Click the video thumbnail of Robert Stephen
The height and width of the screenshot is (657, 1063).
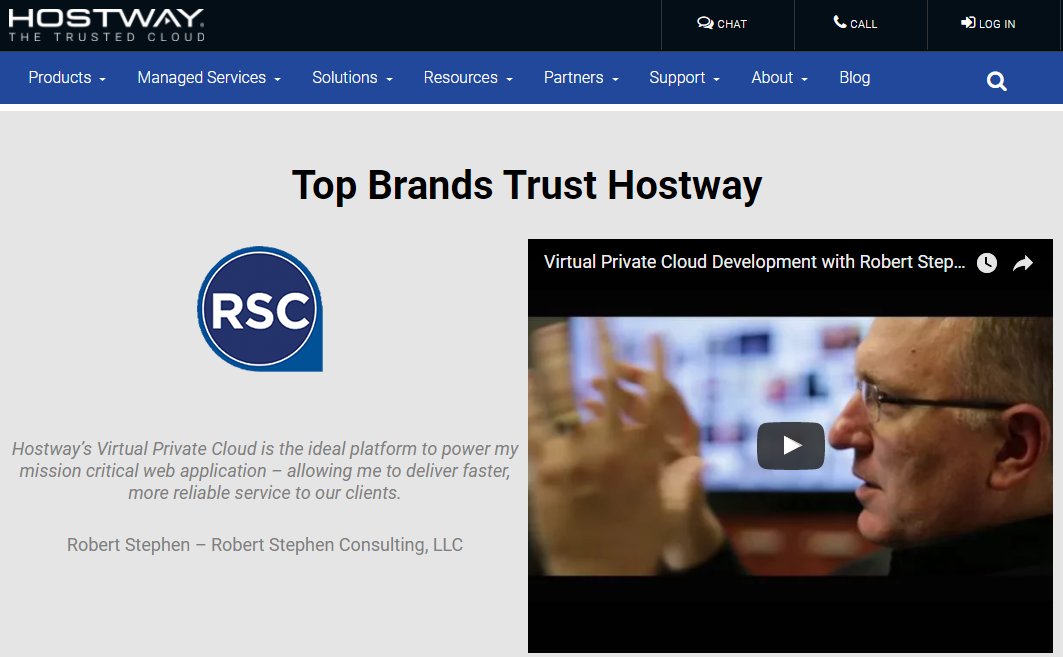tap(790, 445)
